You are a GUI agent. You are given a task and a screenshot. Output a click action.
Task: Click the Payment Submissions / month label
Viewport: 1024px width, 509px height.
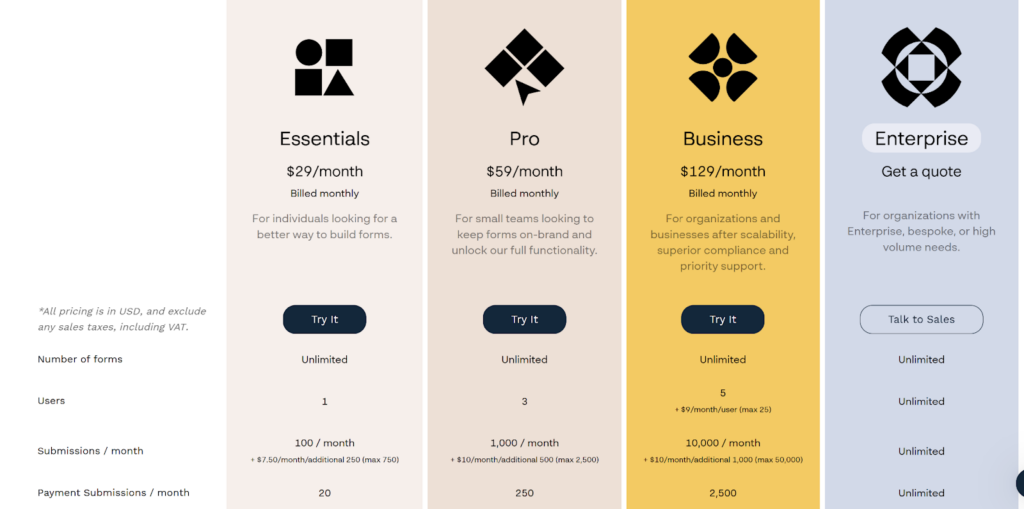tap(114, 493)
